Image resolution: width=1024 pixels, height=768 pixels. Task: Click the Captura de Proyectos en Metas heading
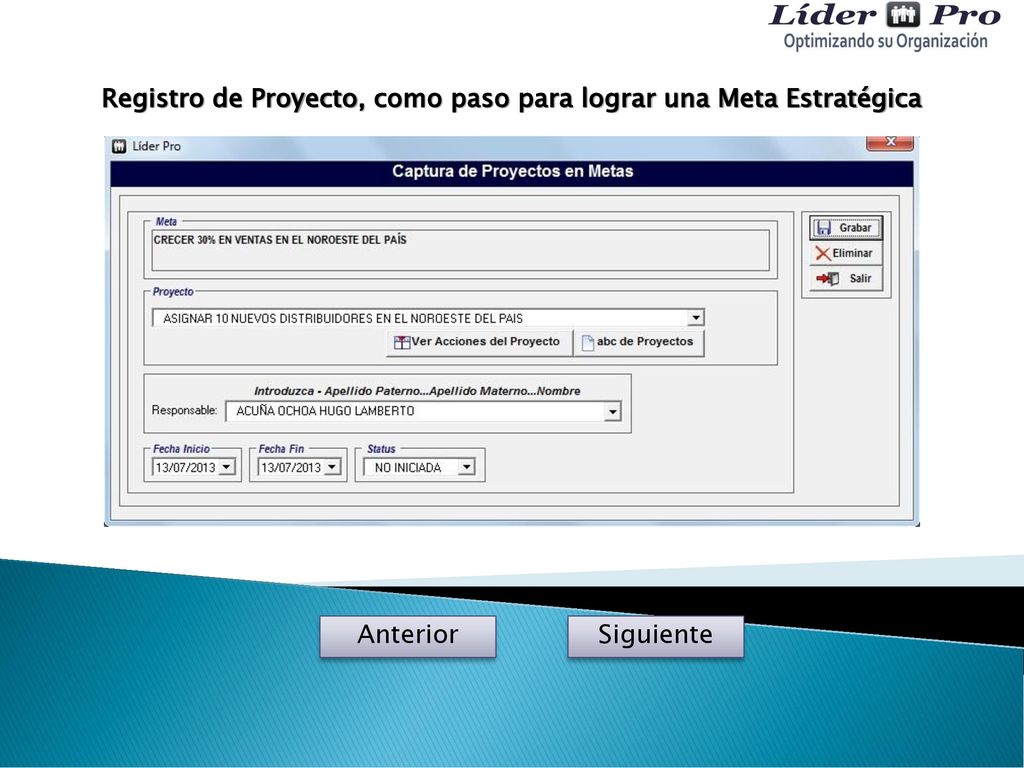point(513,172)
